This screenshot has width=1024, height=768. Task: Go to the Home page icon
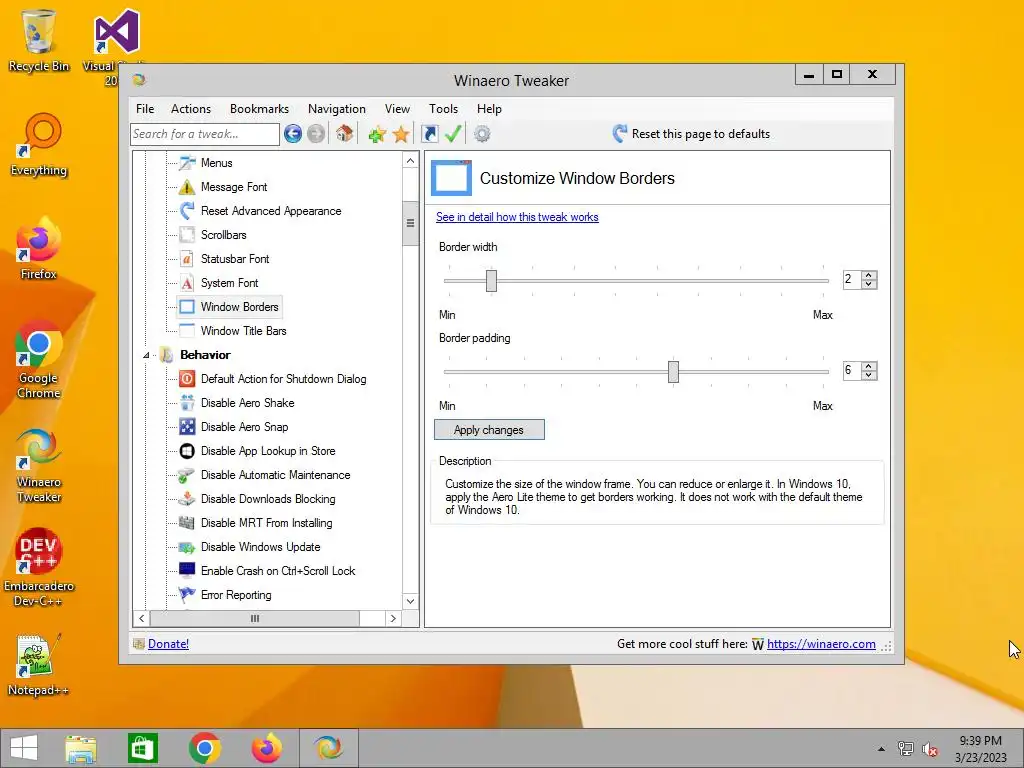(x=345, y=134)
